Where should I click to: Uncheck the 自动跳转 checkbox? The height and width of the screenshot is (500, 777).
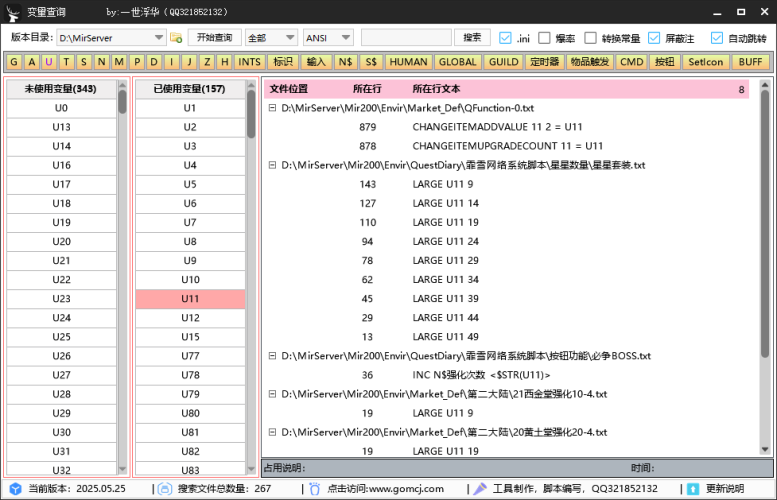717,38
